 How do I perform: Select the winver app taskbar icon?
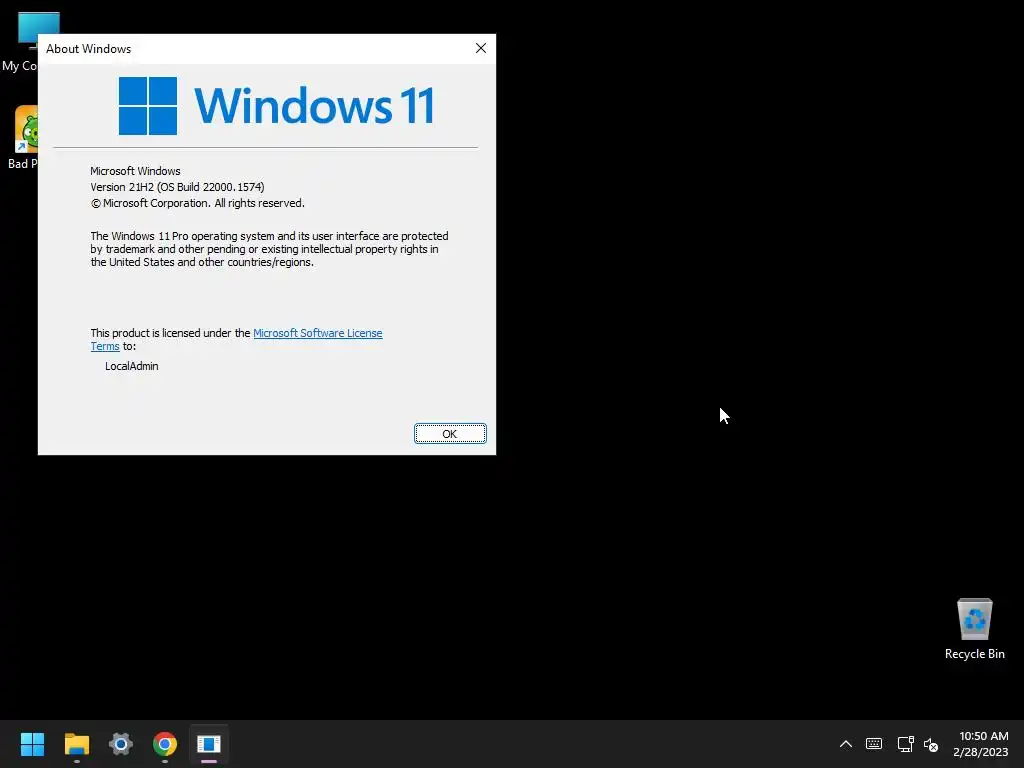(209, 744)
